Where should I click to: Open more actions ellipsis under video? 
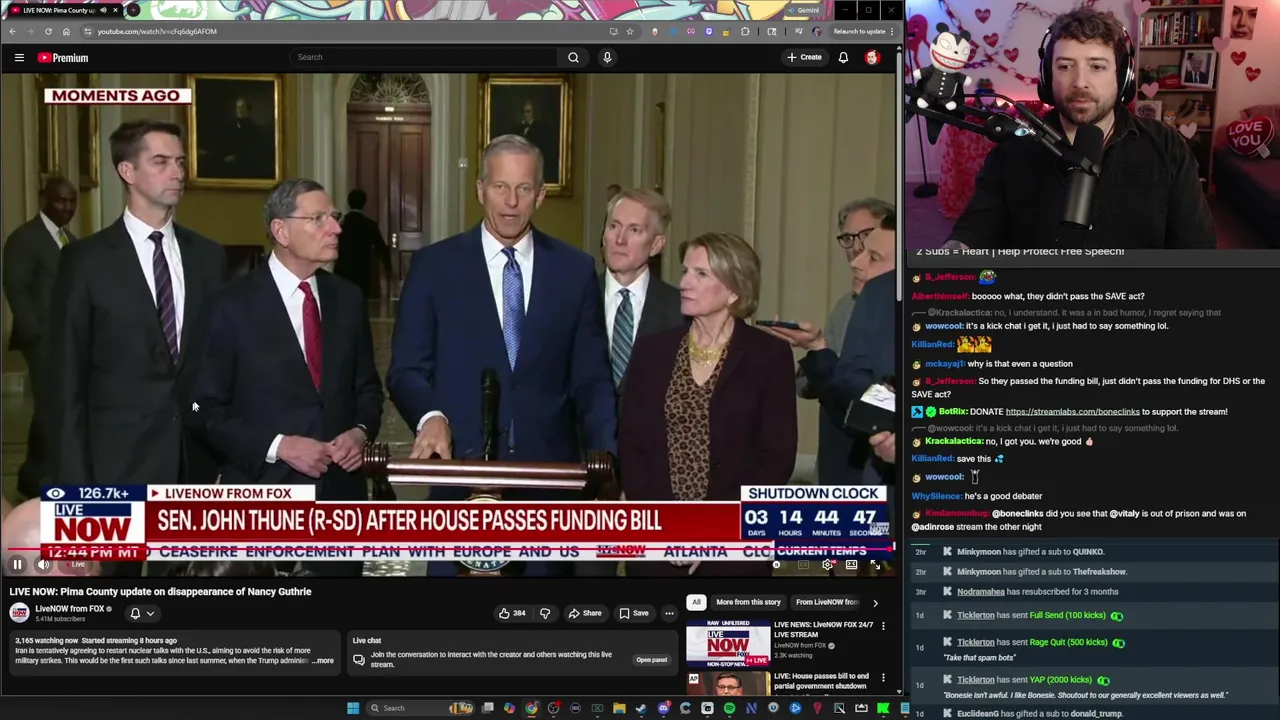[669, 613]
